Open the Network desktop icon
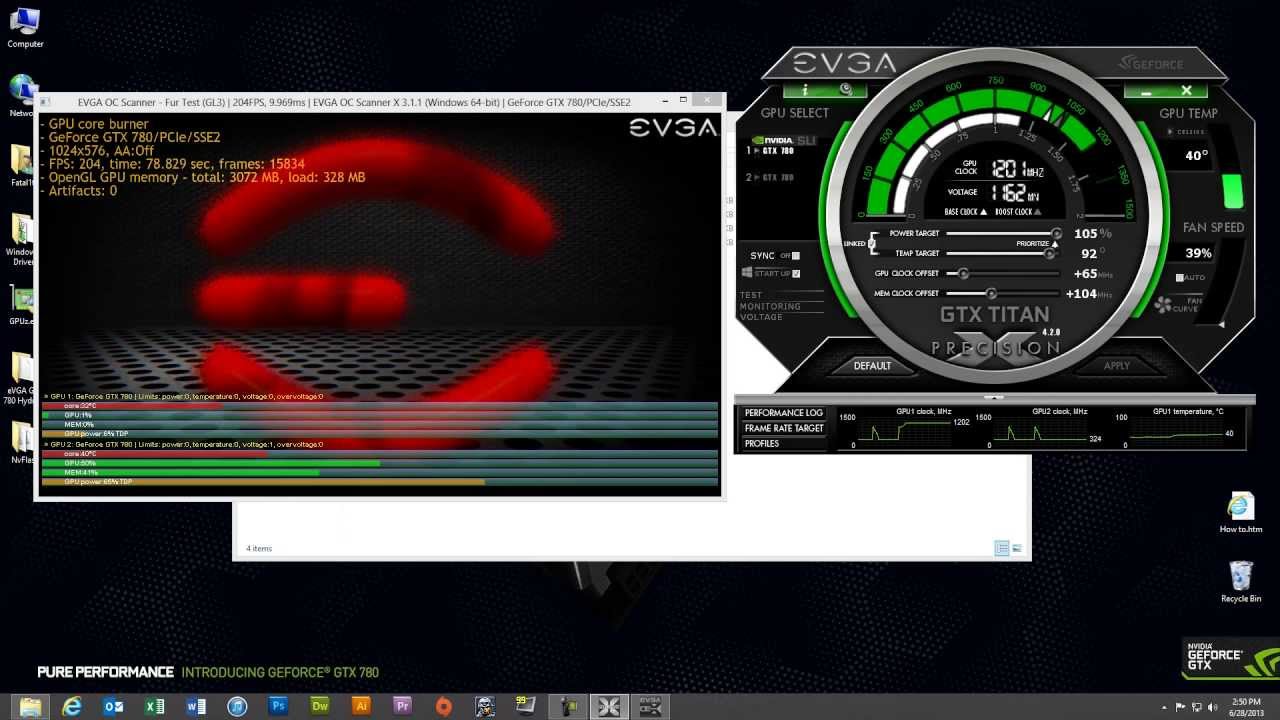Screen dimensions: 1280x720 click(22, 96)
